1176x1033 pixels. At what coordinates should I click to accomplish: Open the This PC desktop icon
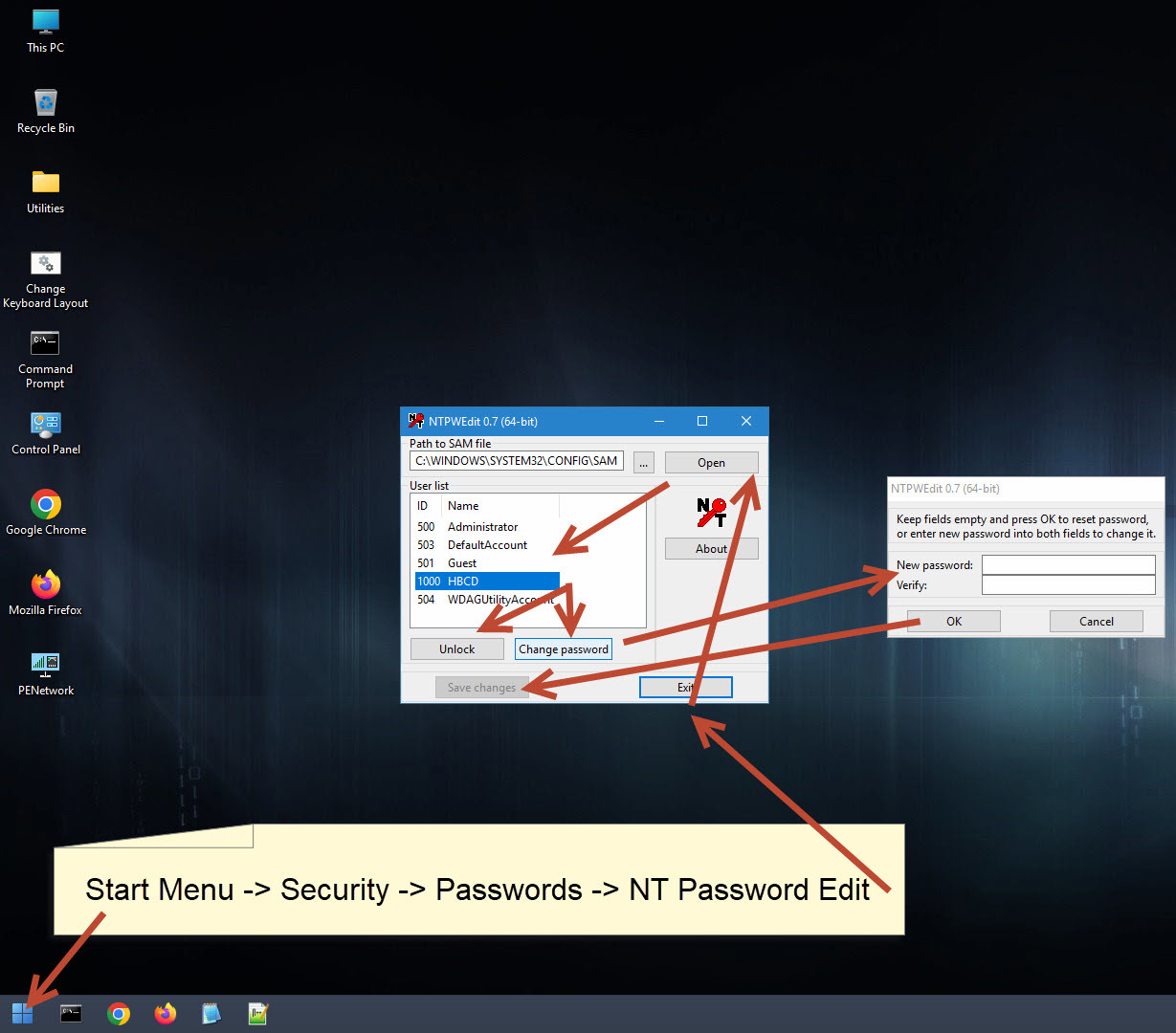tap(46, 31)
